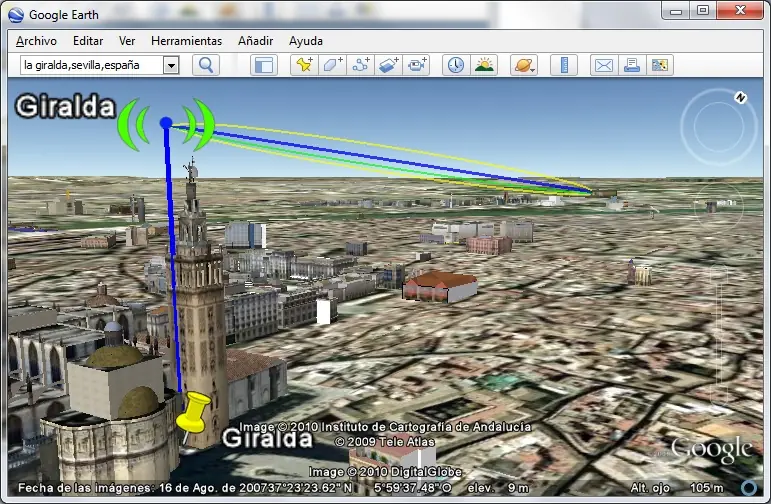The height and width of the screenshot is (504, 771).
Task: Expand the search history dropdown arrow
Action: (x=171, y=65)
